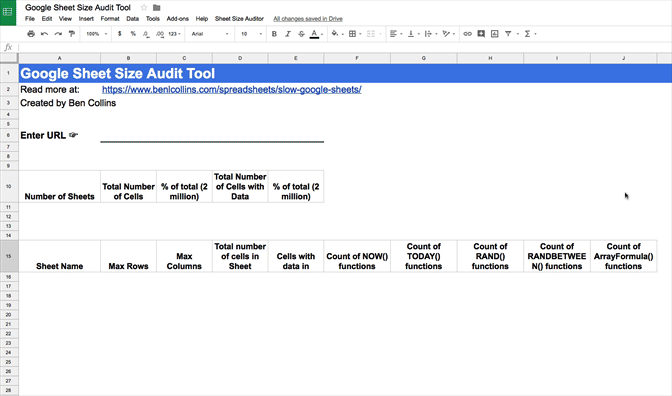This screenshot has width=672, height=396.
Task: Open the Tools menu
Action: (153, 19)
